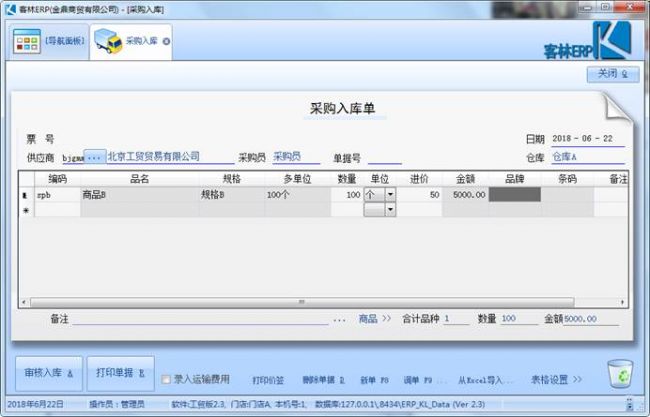The height and width of the screenshot is (417, 650).
Task: Click the 商品 >> link
Action: tap(375, 319)
